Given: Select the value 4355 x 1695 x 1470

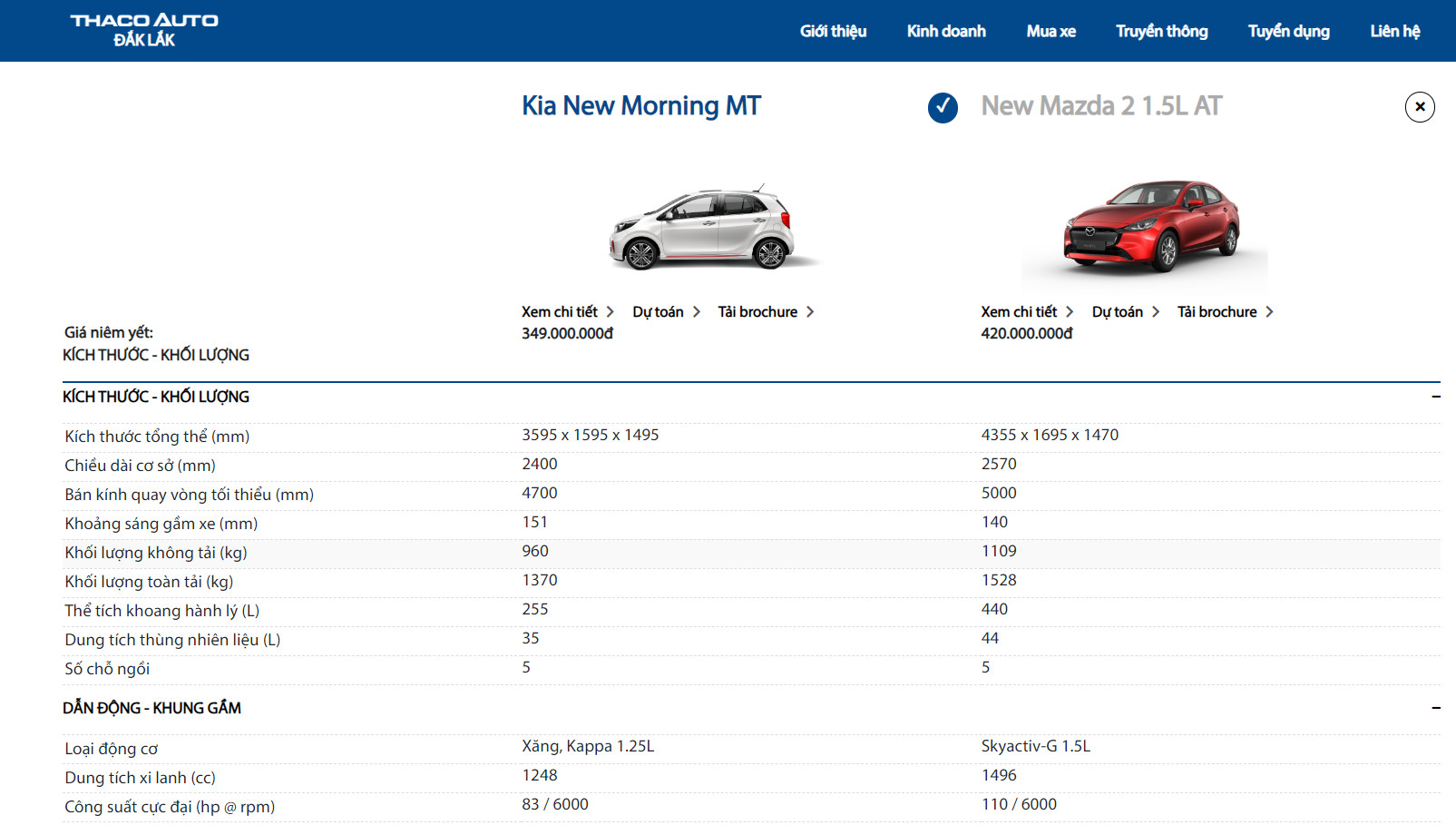Looking at the screenshot, I should (x=1050, y=435).
